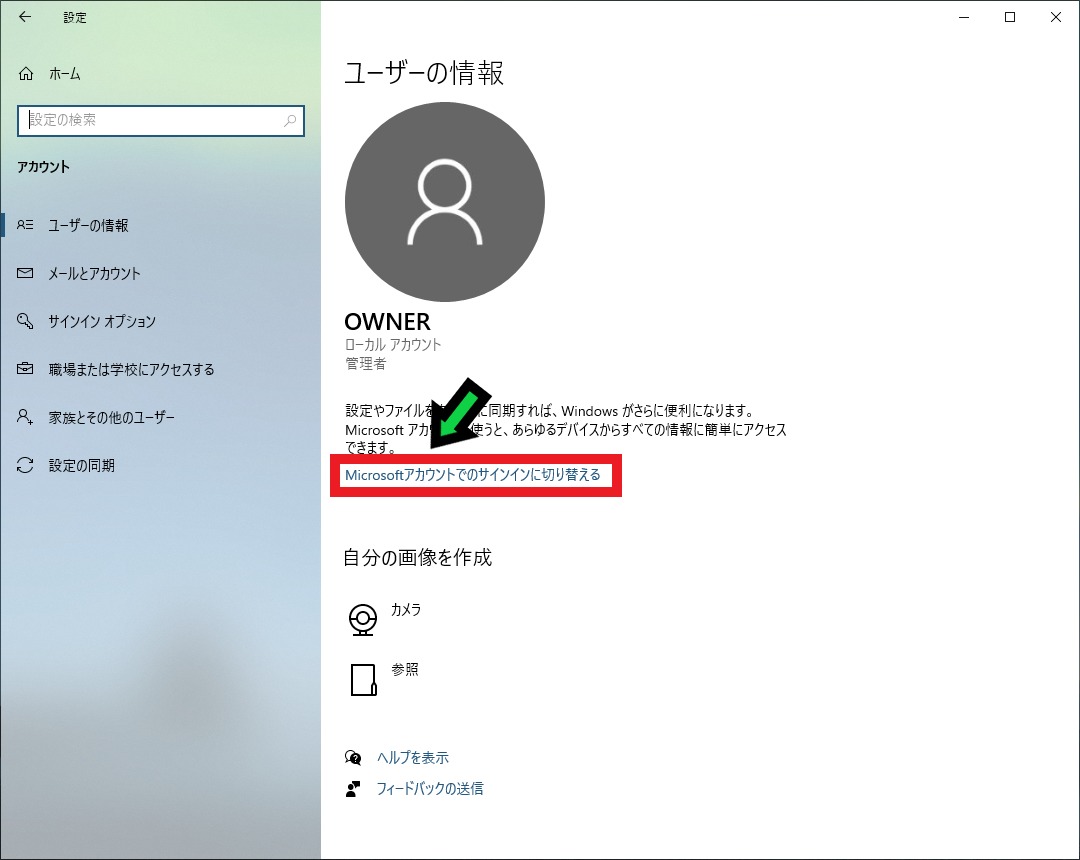This screenshot has height=860, width=1080.
Task: Click the back arrow at top left
Action: [x=23, y=17]
